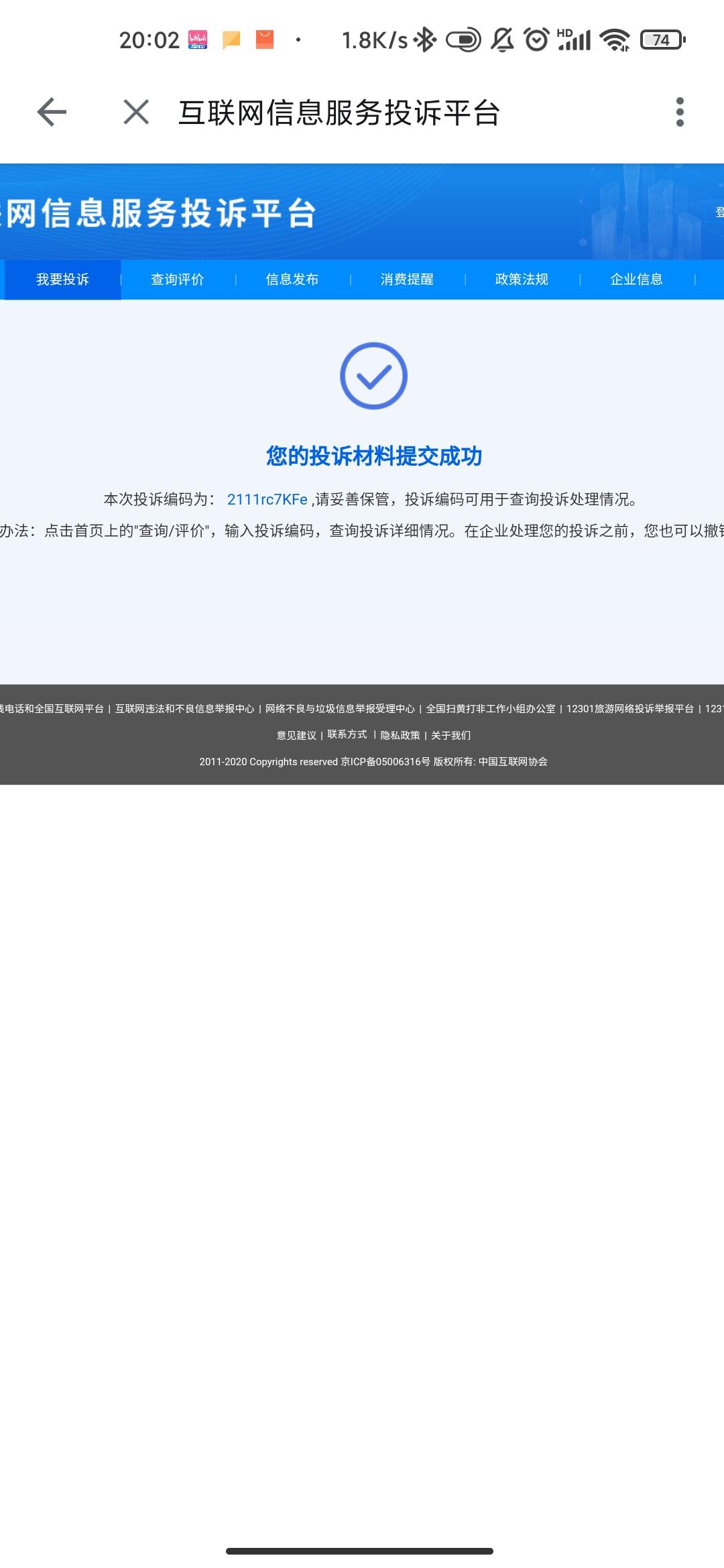Open the three-dot overflow menu
This screenshot has width=724, height=1568.
coord(680,112)
